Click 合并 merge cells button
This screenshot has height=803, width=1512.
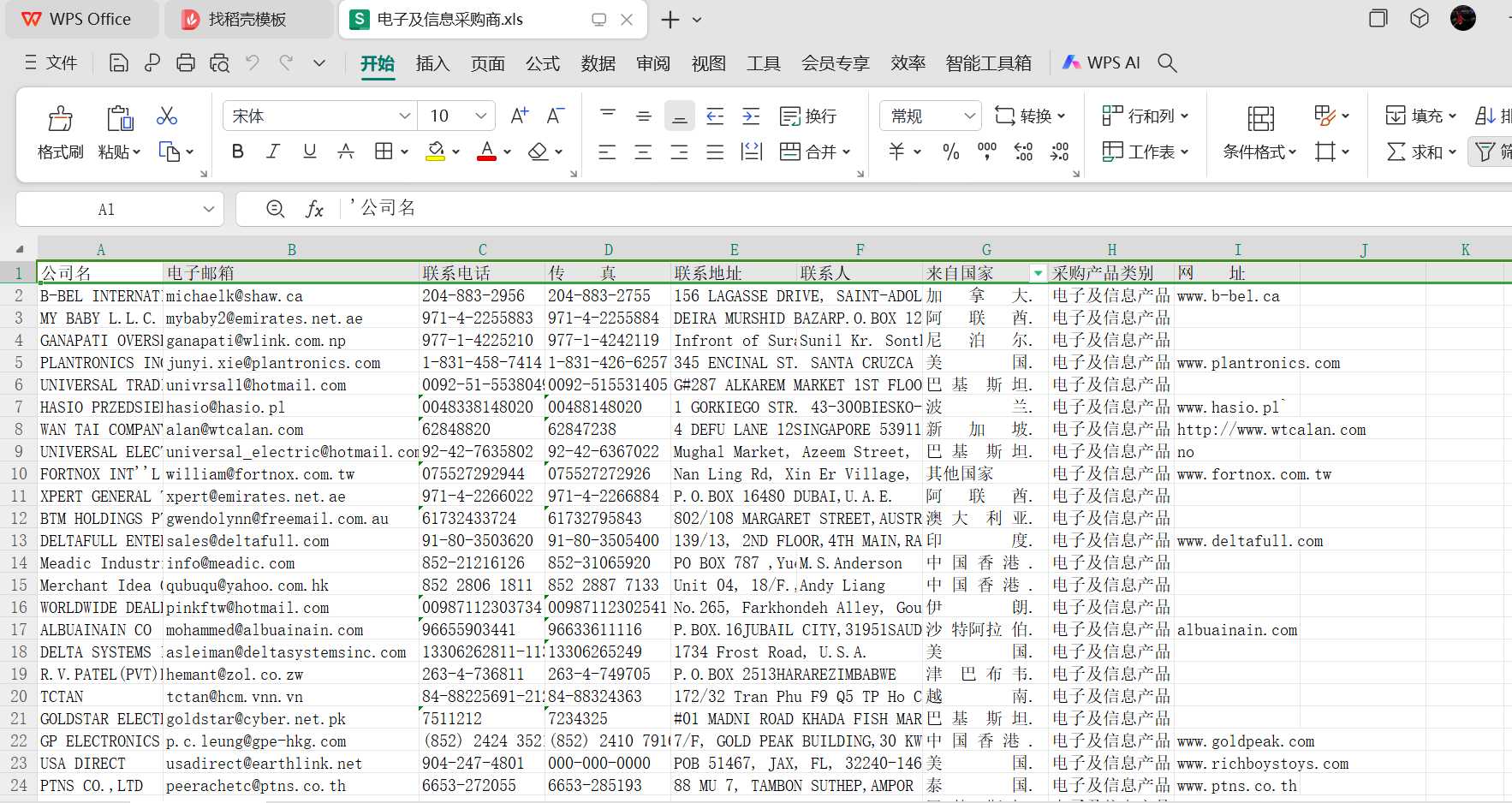(x=815, y=152)
